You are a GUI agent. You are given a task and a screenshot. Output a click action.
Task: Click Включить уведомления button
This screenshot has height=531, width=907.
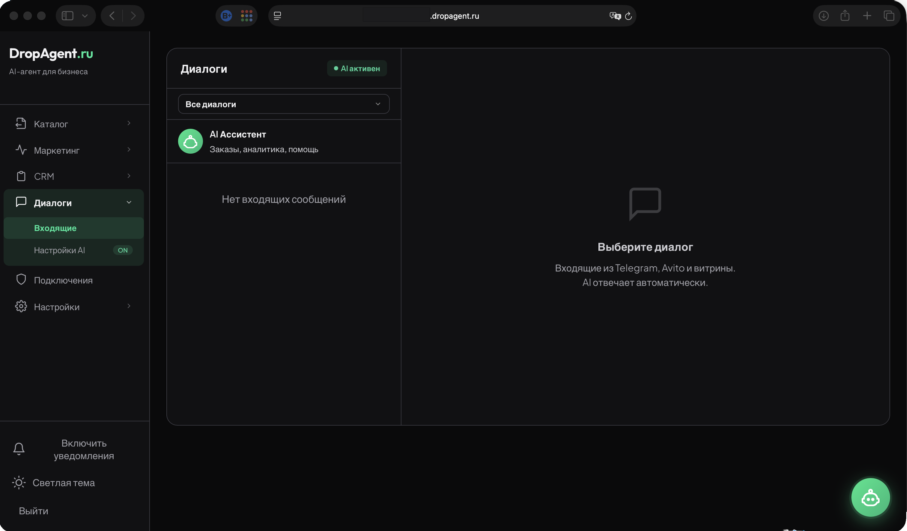pos(83,450)
